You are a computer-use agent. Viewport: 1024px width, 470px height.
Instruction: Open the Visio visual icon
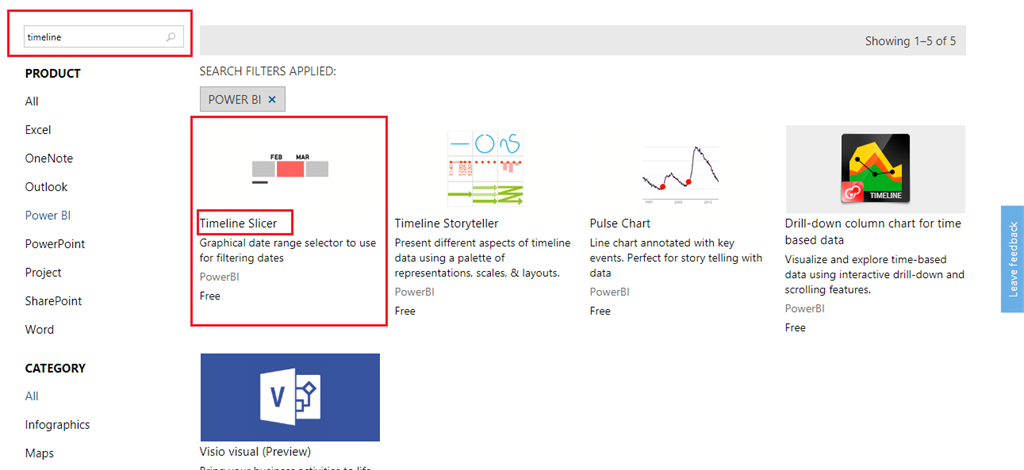pyautogui.click(x=290, y=395)
